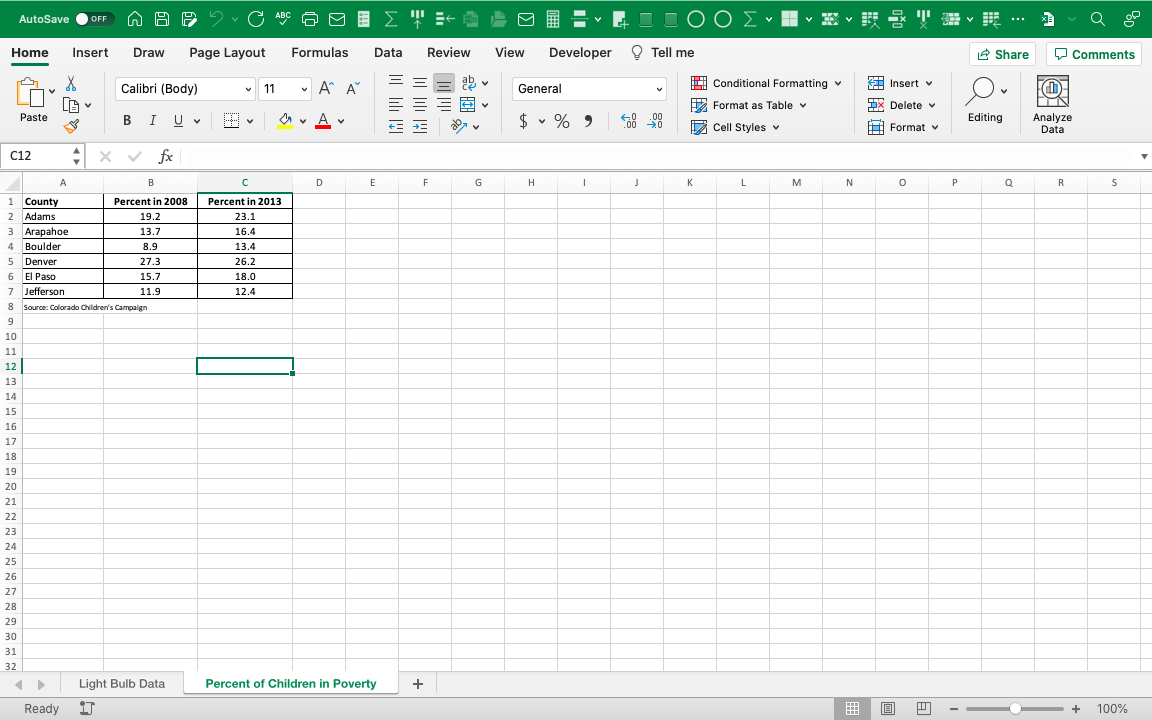Screen dimensions: 1152x720
Task: Open the Light Bulb Data sheet
Action: (122, 684)
